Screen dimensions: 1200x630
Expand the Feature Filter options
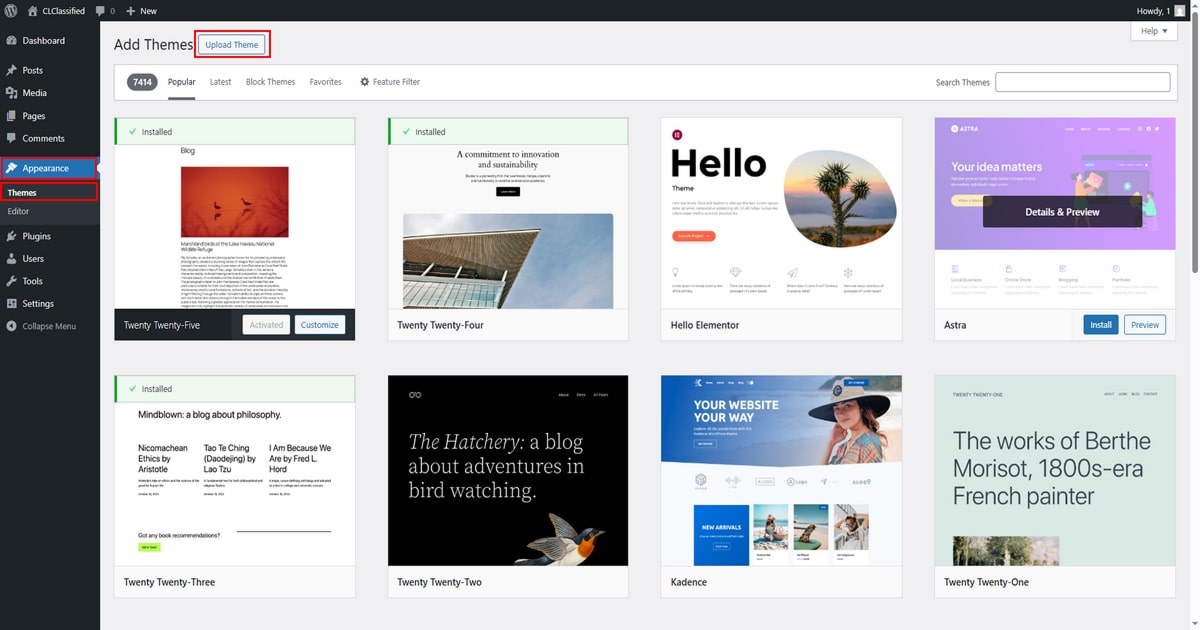click(x=390, y=82)
